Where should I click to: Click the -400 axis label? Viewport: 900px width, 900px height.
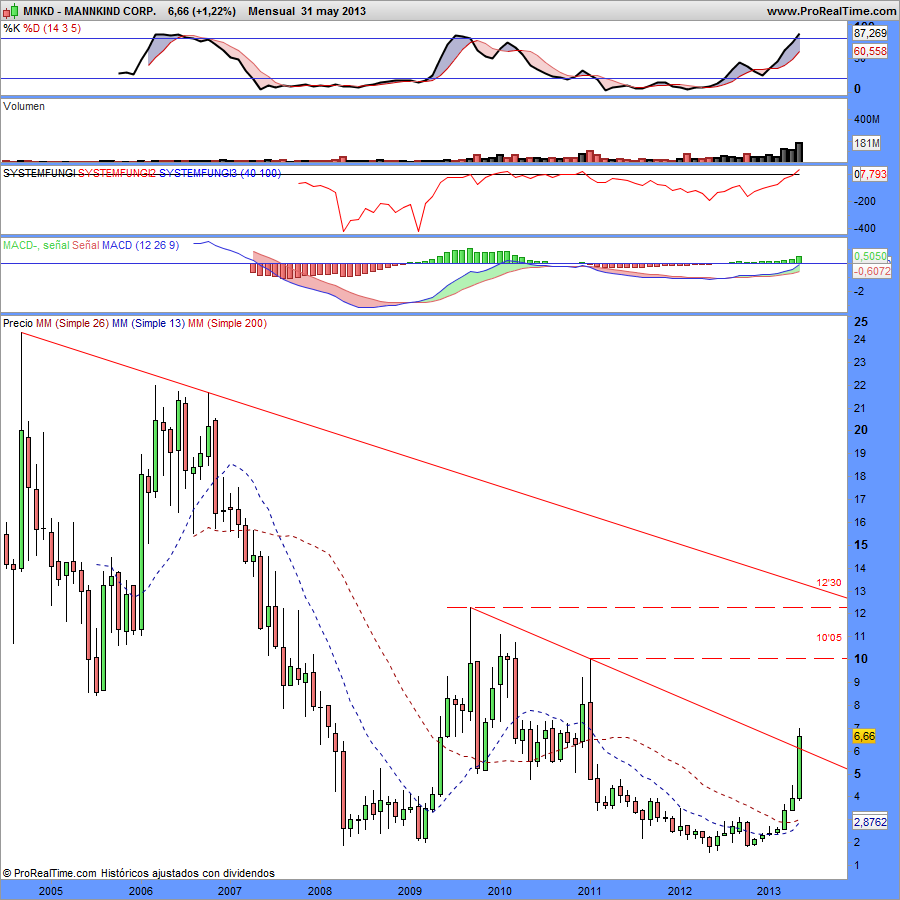pyautogui.click(x=865, y=228)
